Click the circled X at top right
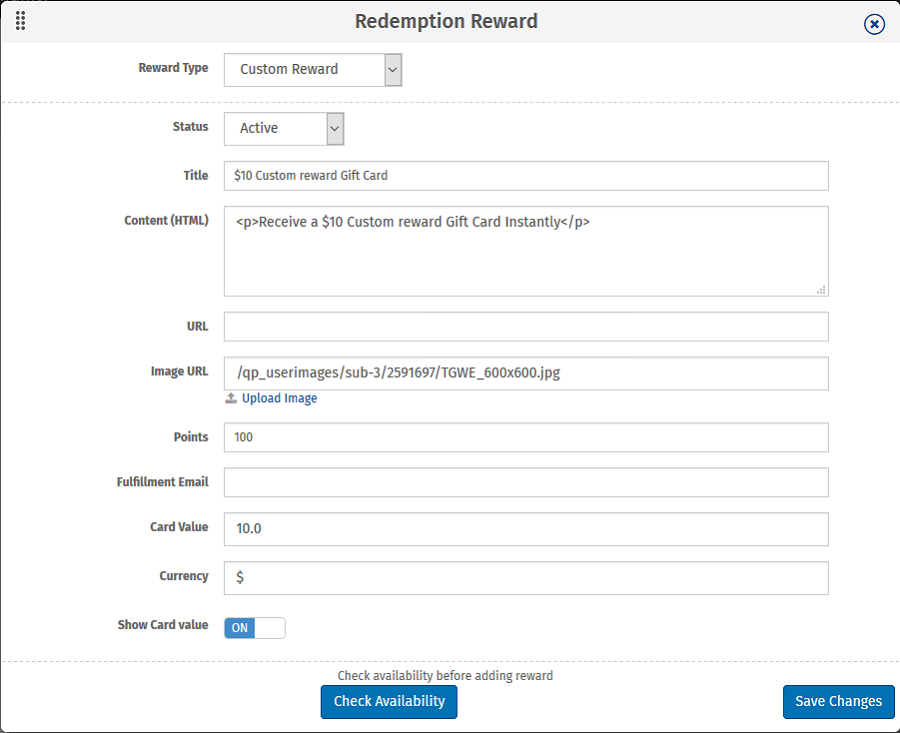The image size is (900, 733). (874, 24)
